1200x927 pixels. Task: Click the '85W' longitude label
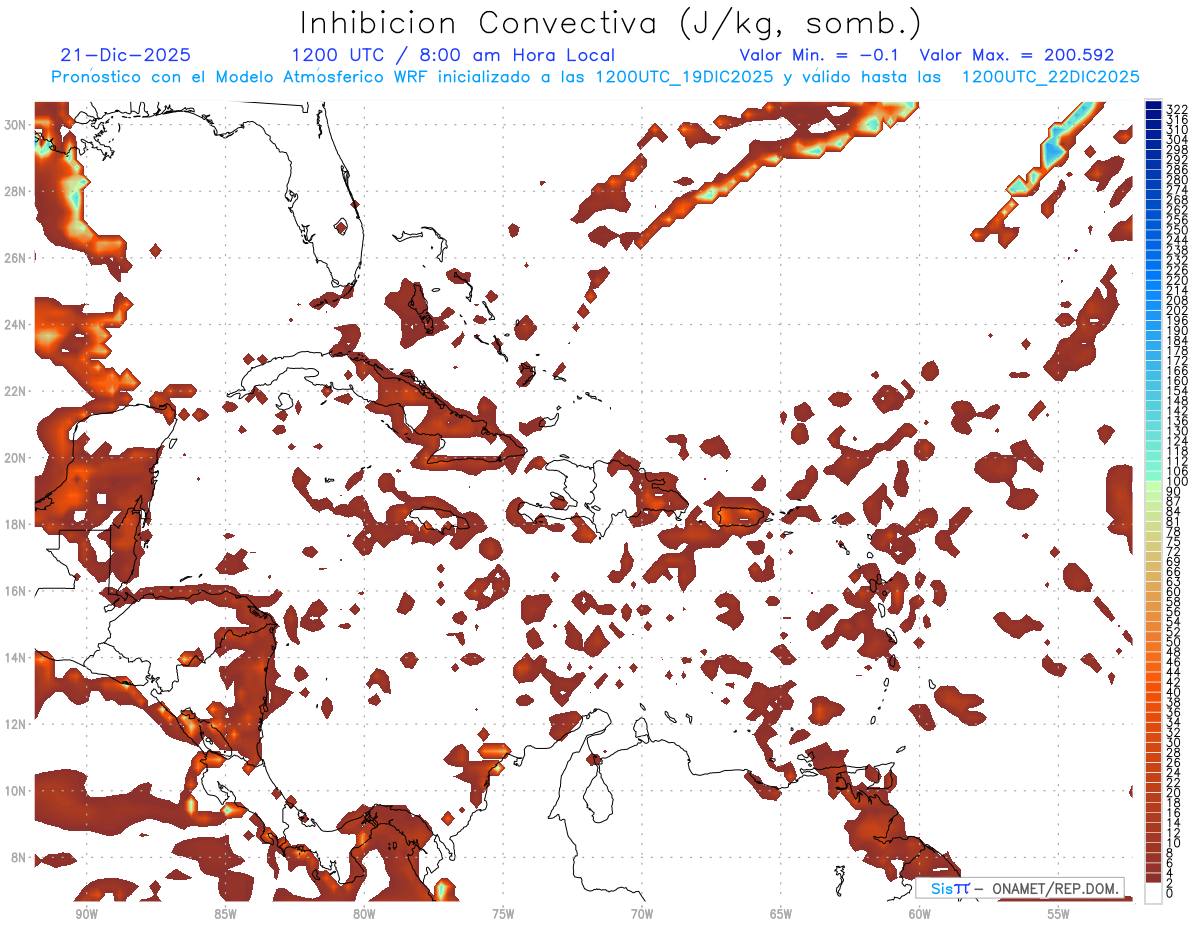pyautogui.click(x=225, y=913)
